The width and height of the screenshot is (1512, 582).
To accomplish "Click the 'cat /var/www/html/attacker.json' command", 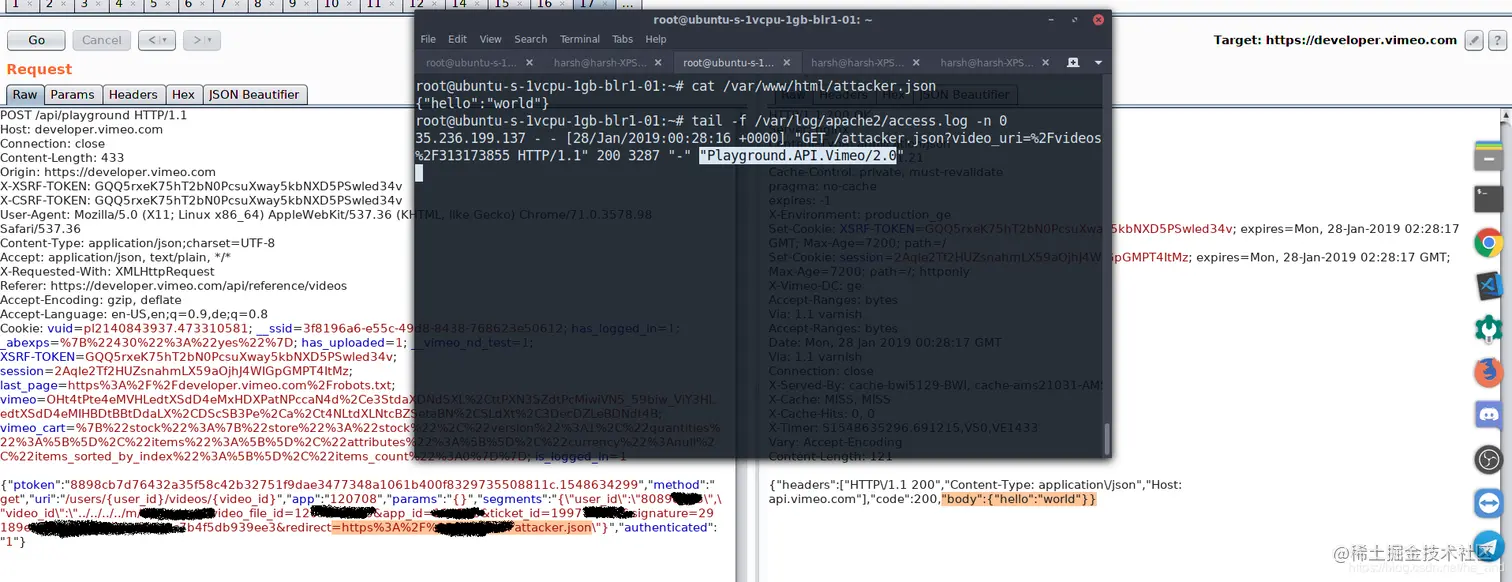I will click(814, 86).
